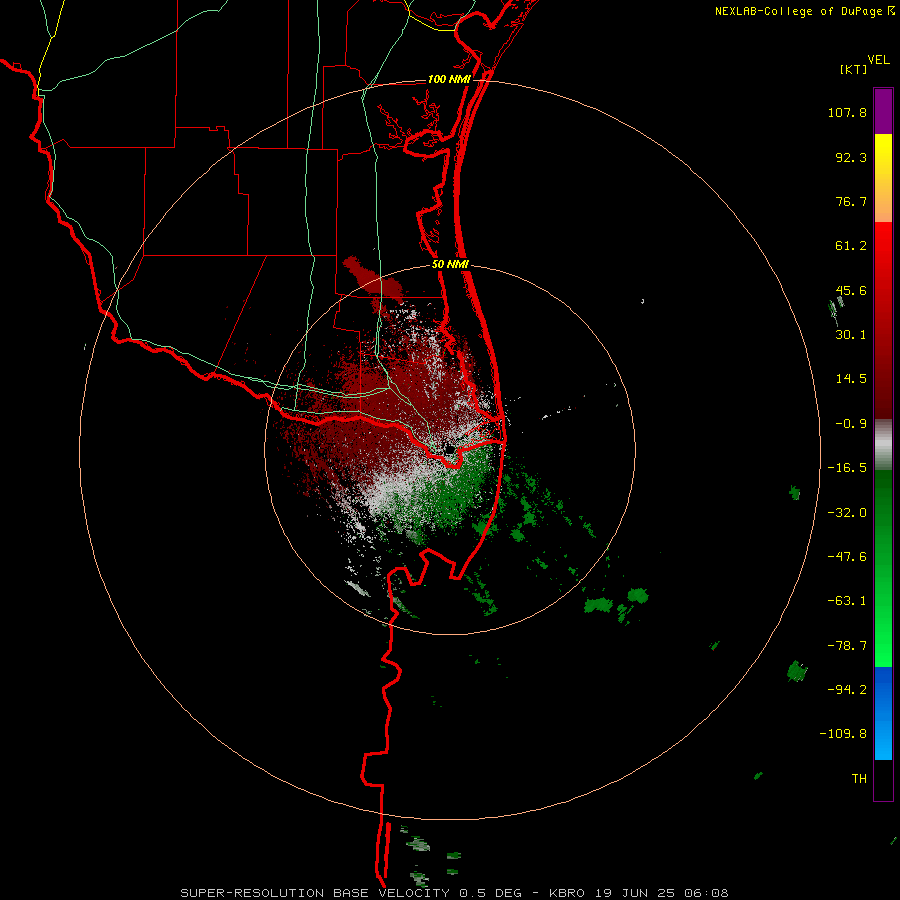Click the -47.6 velocity scale value
900x900 pixels.
[847, 557]
